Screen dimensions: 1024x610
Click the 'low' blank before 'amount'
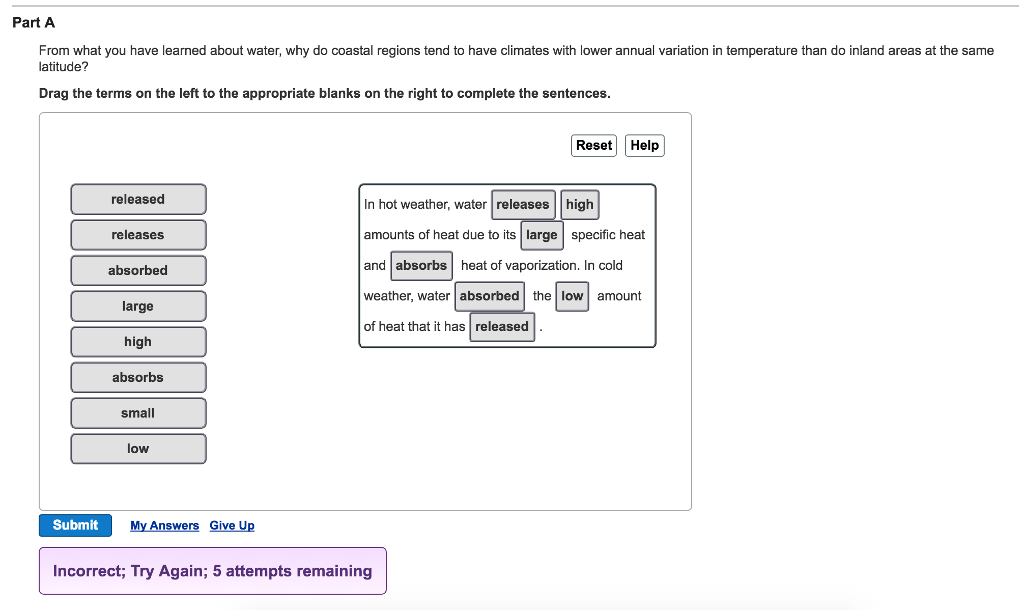(x=572, y=296)
